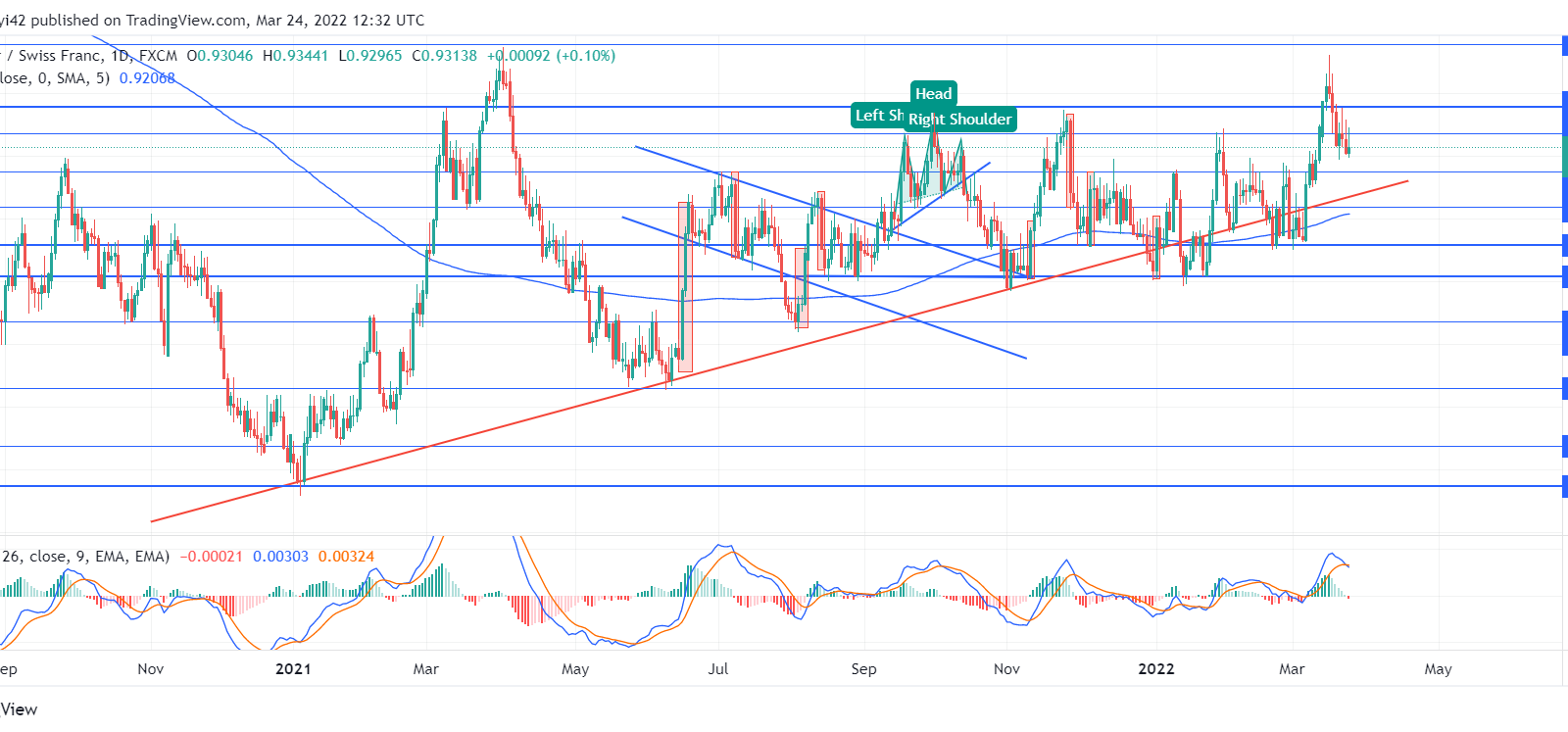Click the MACD signal value 0.00324
This screenshot has width=1568, height=732.
click(346, 557)
